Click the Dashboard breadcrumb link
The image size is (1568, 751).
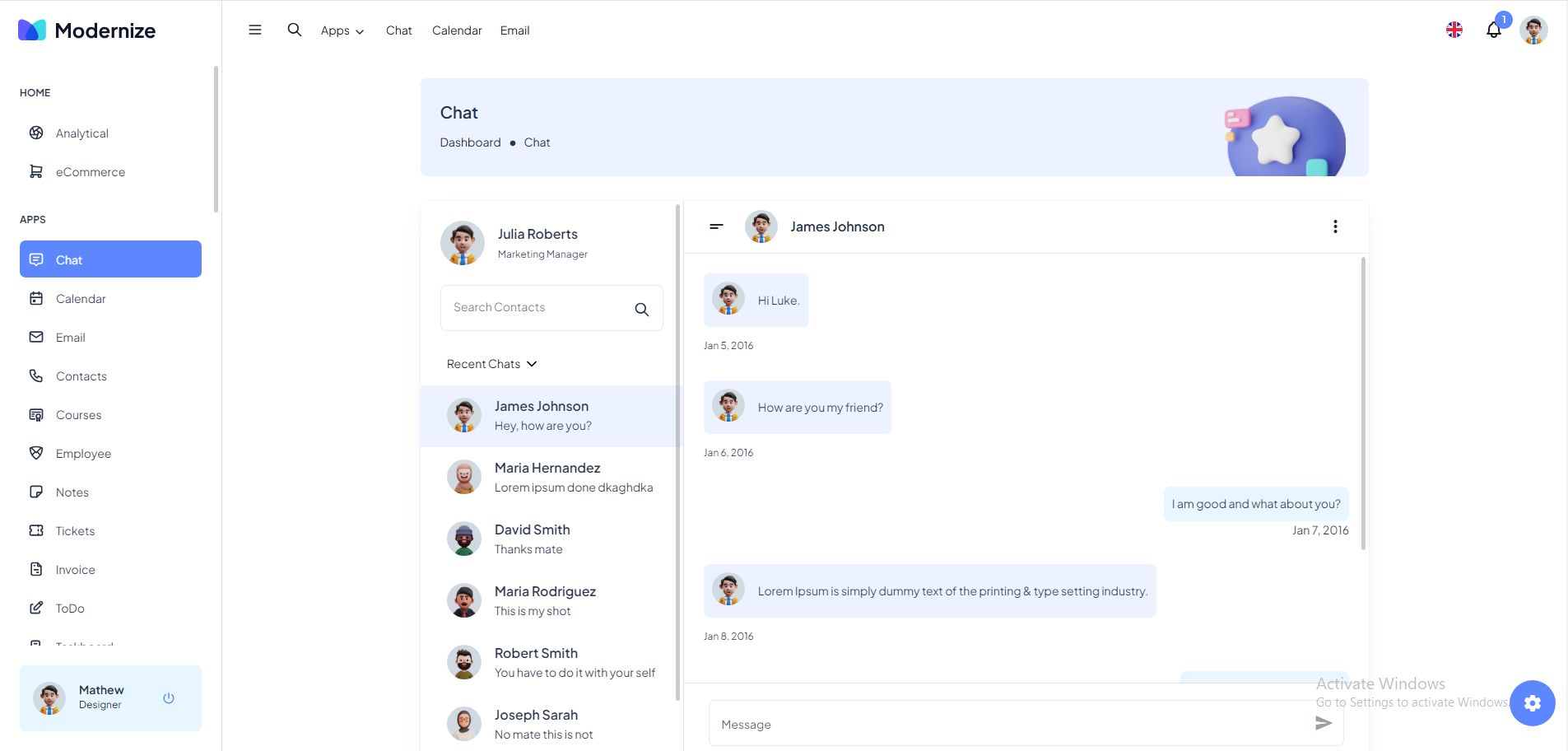(x=470, y=142)
